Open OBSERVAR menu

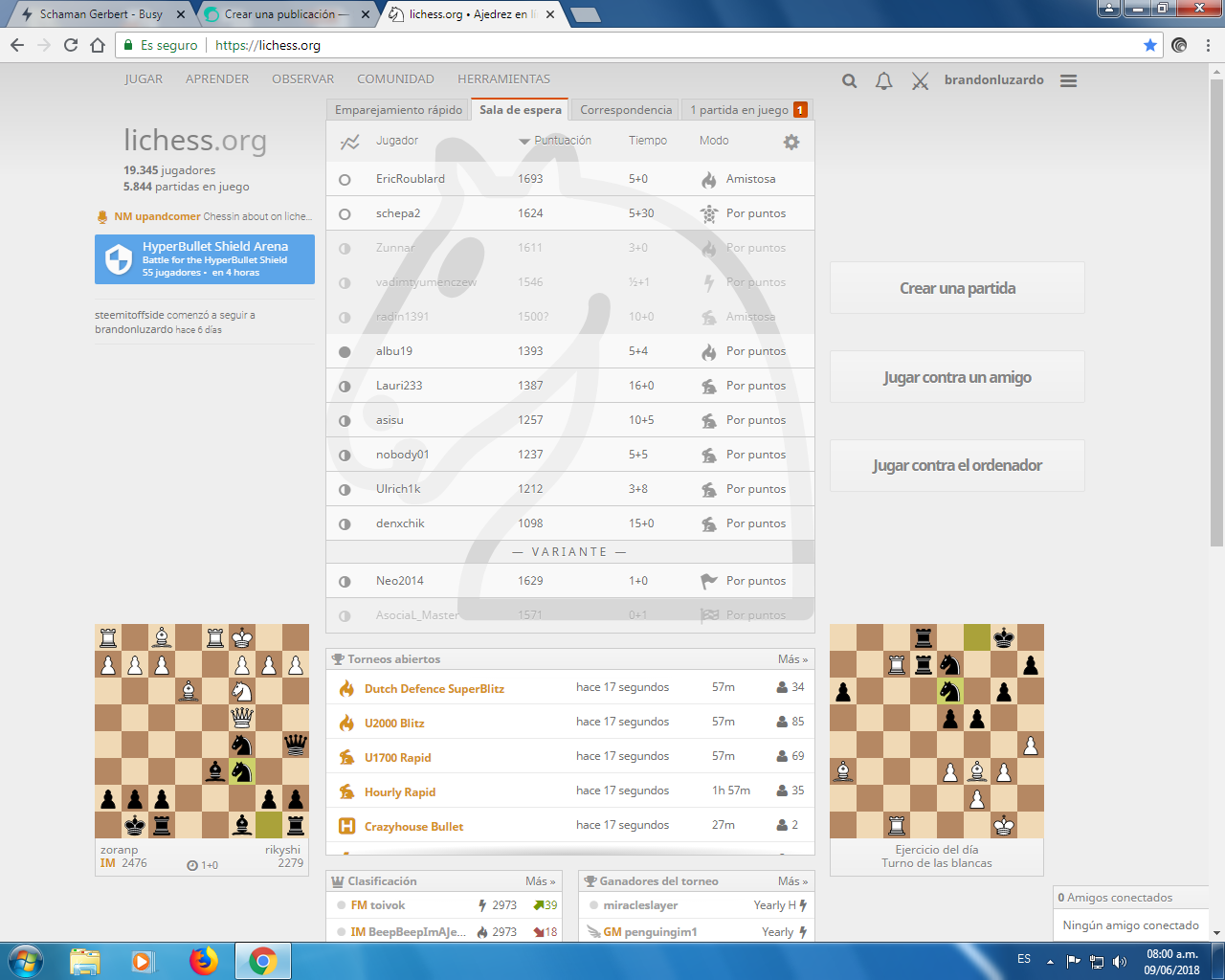click(x=303, y=79)
